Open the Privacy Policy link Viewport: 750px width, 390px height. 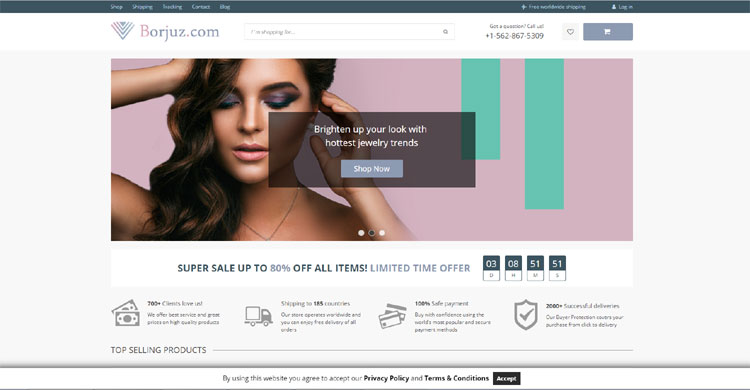pos(386,378)
